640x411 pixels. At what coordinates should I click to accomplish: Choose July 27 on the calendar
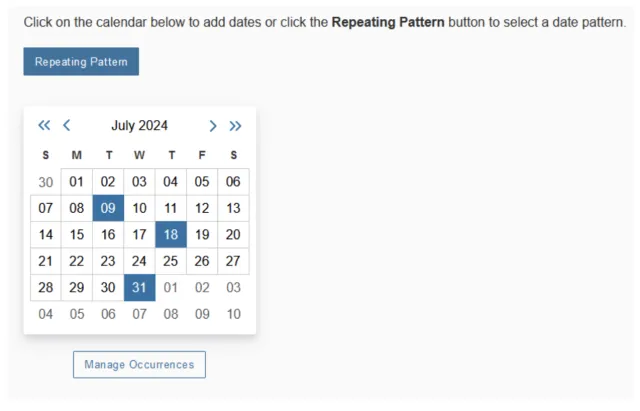click(233, 262)
